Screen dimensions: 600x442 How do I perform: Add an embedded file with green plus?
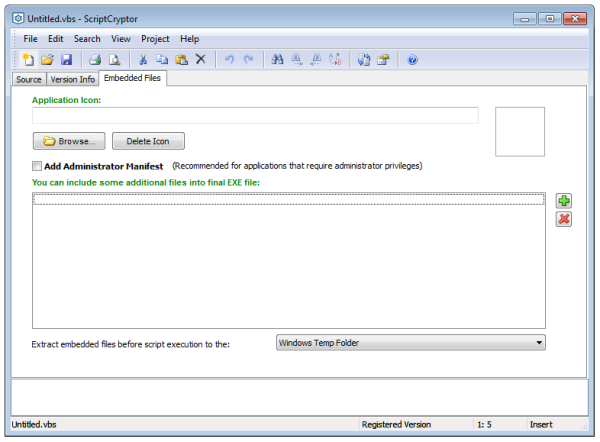pos(564,201)
